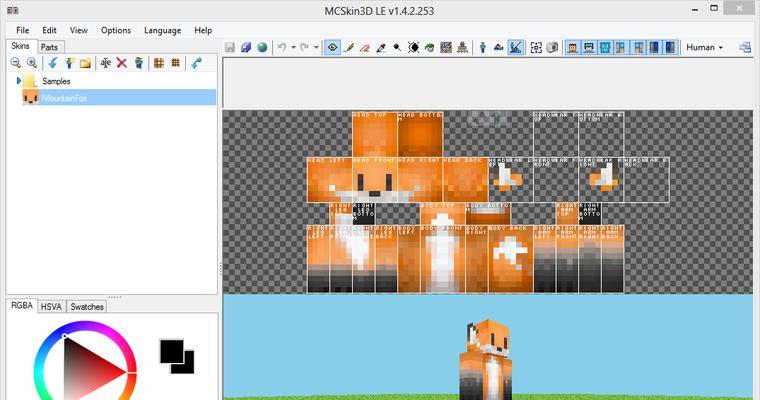Open the Undo history dropdown arrow
This screenshot has height=400, width=760.
click(293, 48)
